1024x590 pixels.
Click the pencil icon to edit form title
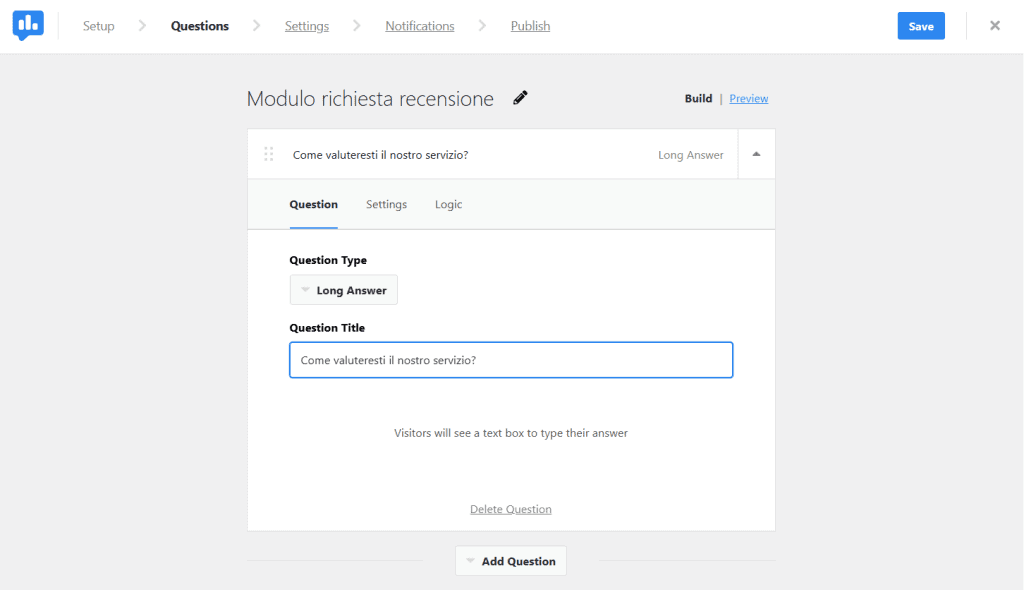click(520, 97)
